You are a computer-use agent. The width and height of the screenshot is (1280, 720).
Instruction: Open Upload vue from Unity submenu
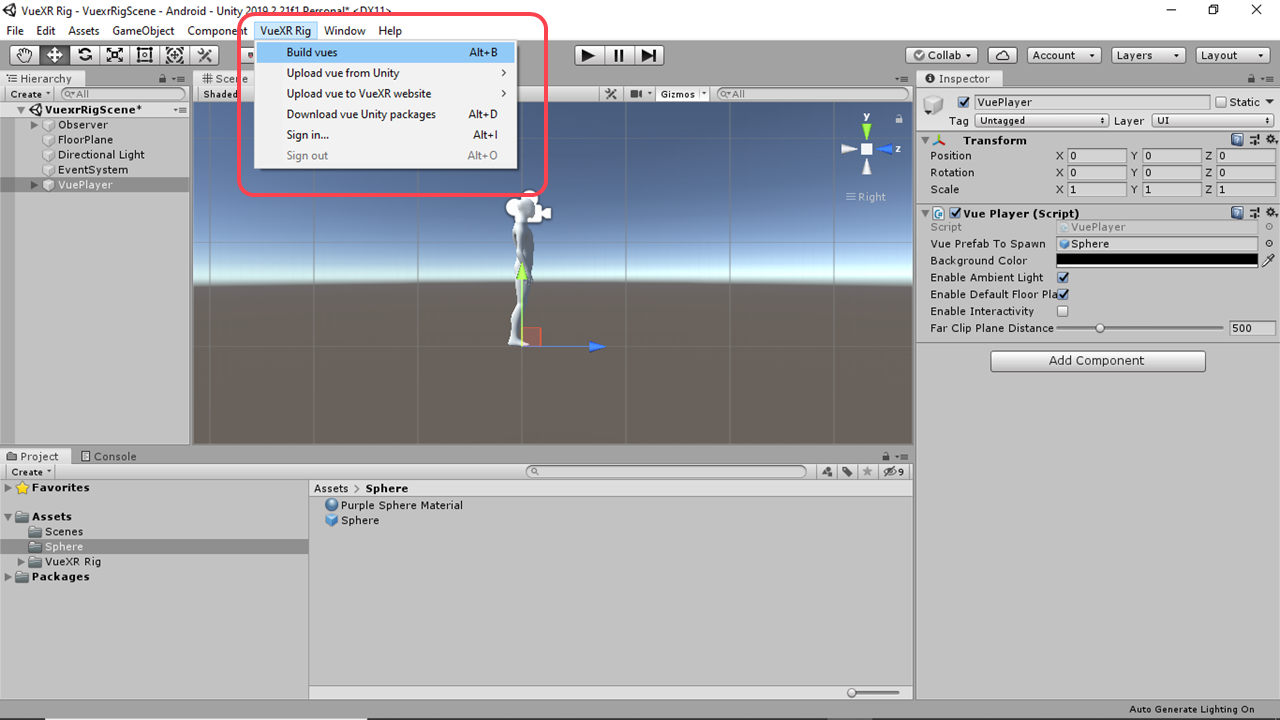pyautogui.click(x=385, y=73)
